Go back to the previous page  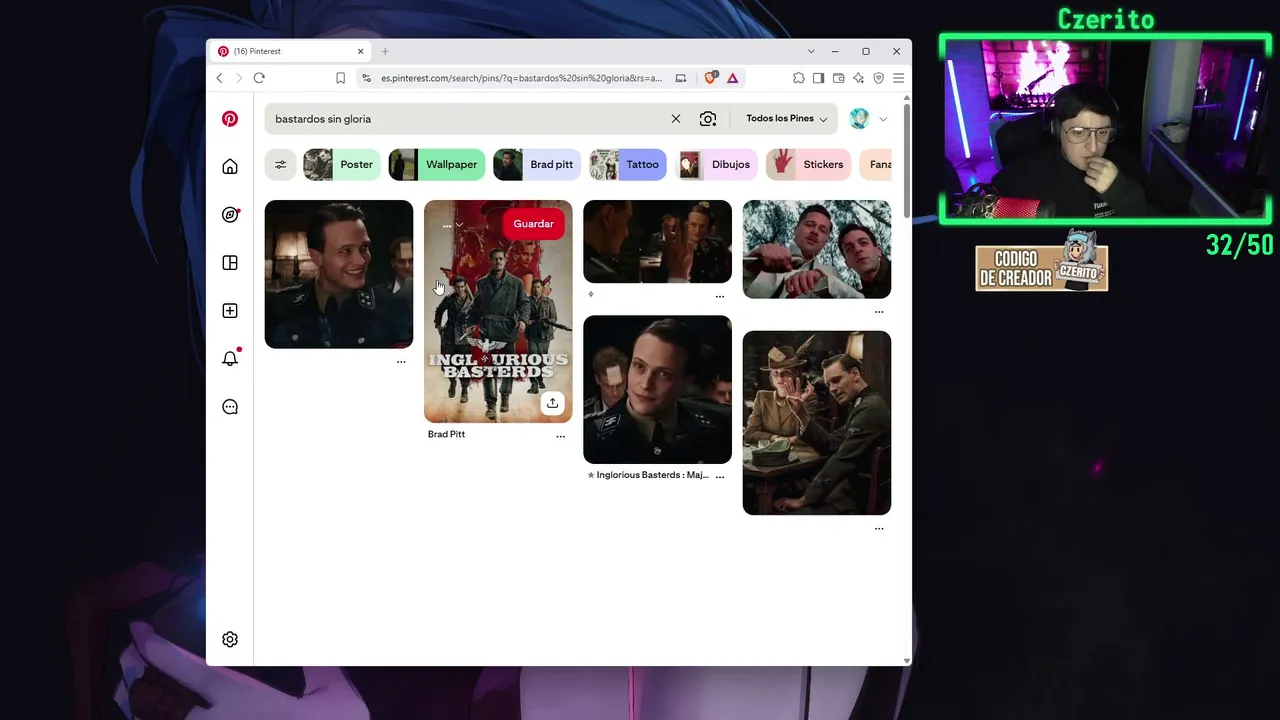coord(220,78)
